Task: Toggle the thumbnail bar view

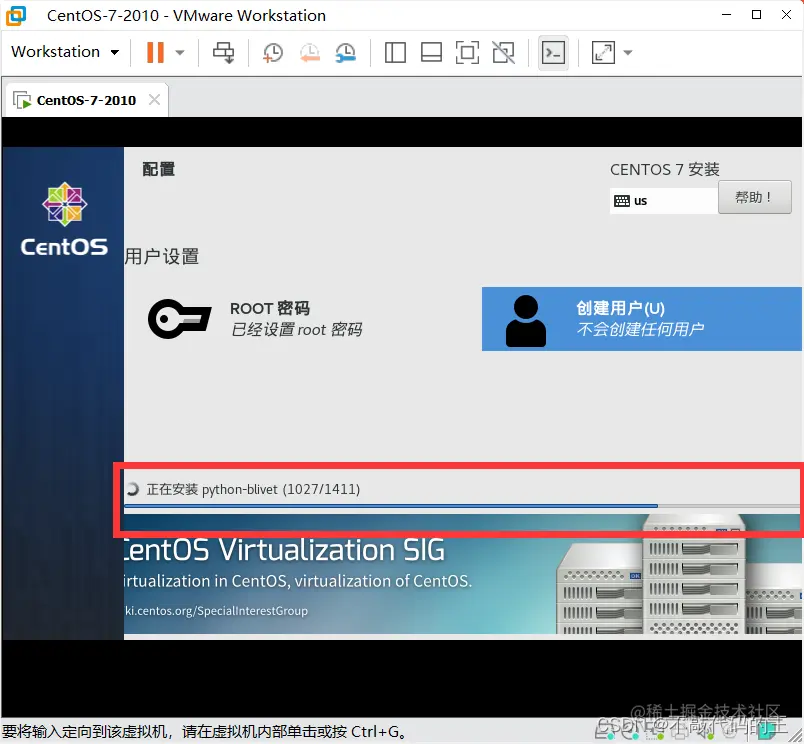Action: [x=431, y=52]
